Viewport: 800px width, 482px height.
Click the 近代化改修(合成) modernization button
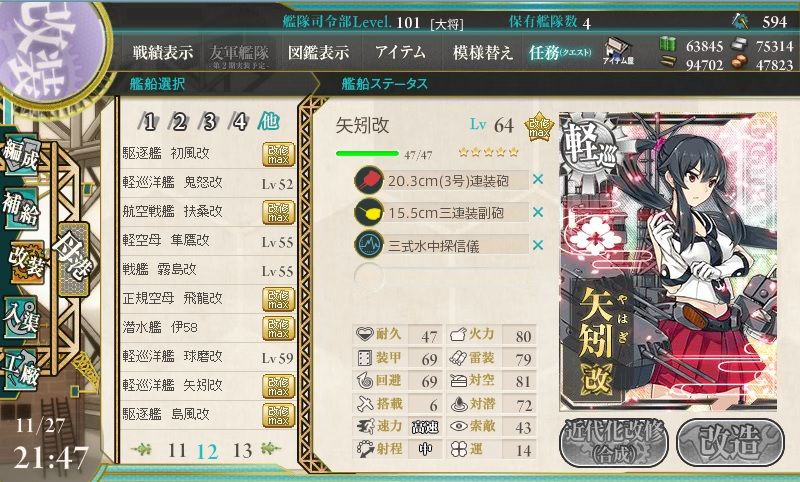614,442
